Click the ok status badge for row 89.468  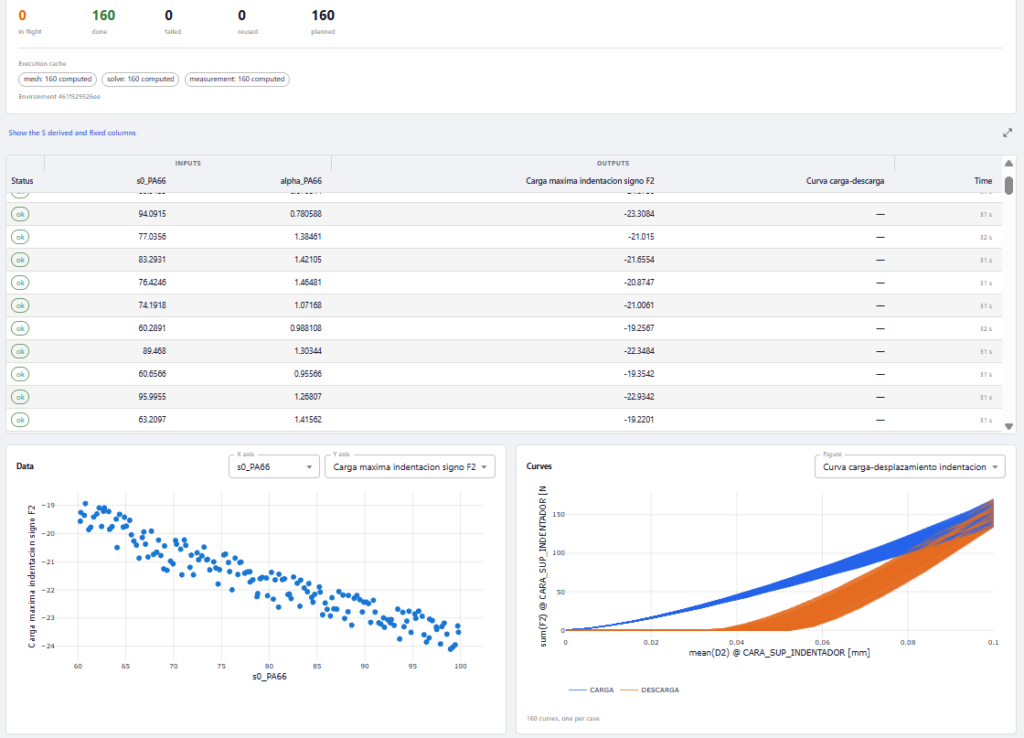click(20, 351)
